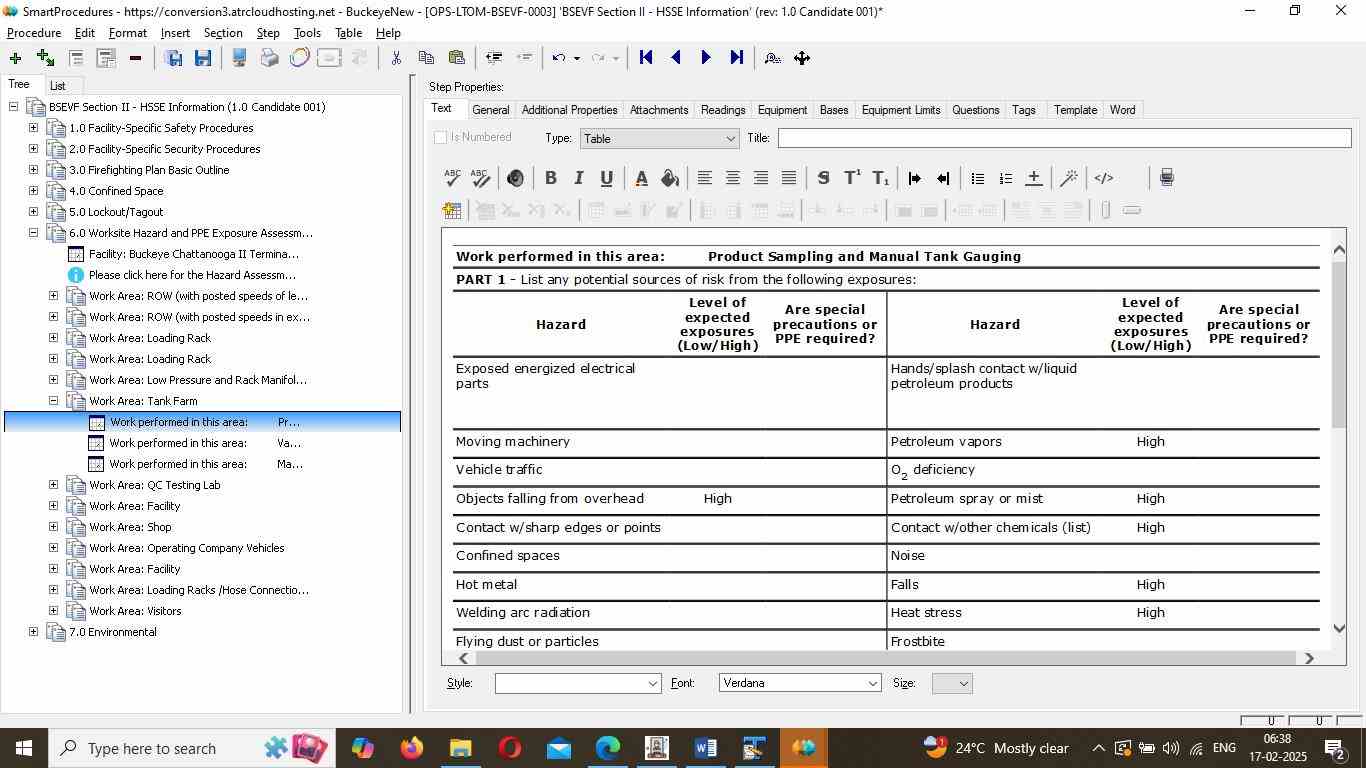Expand Work Area: QC Testing Lab node

[54, 485]
